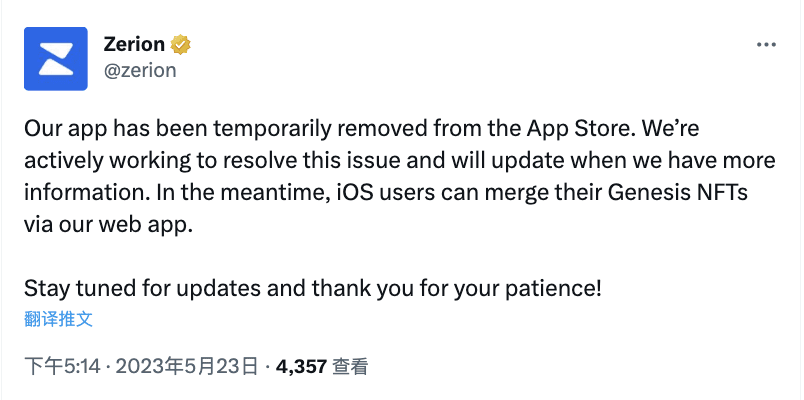
Task: Click the gold verified badge next to Zerion
Action: [180, 45]
